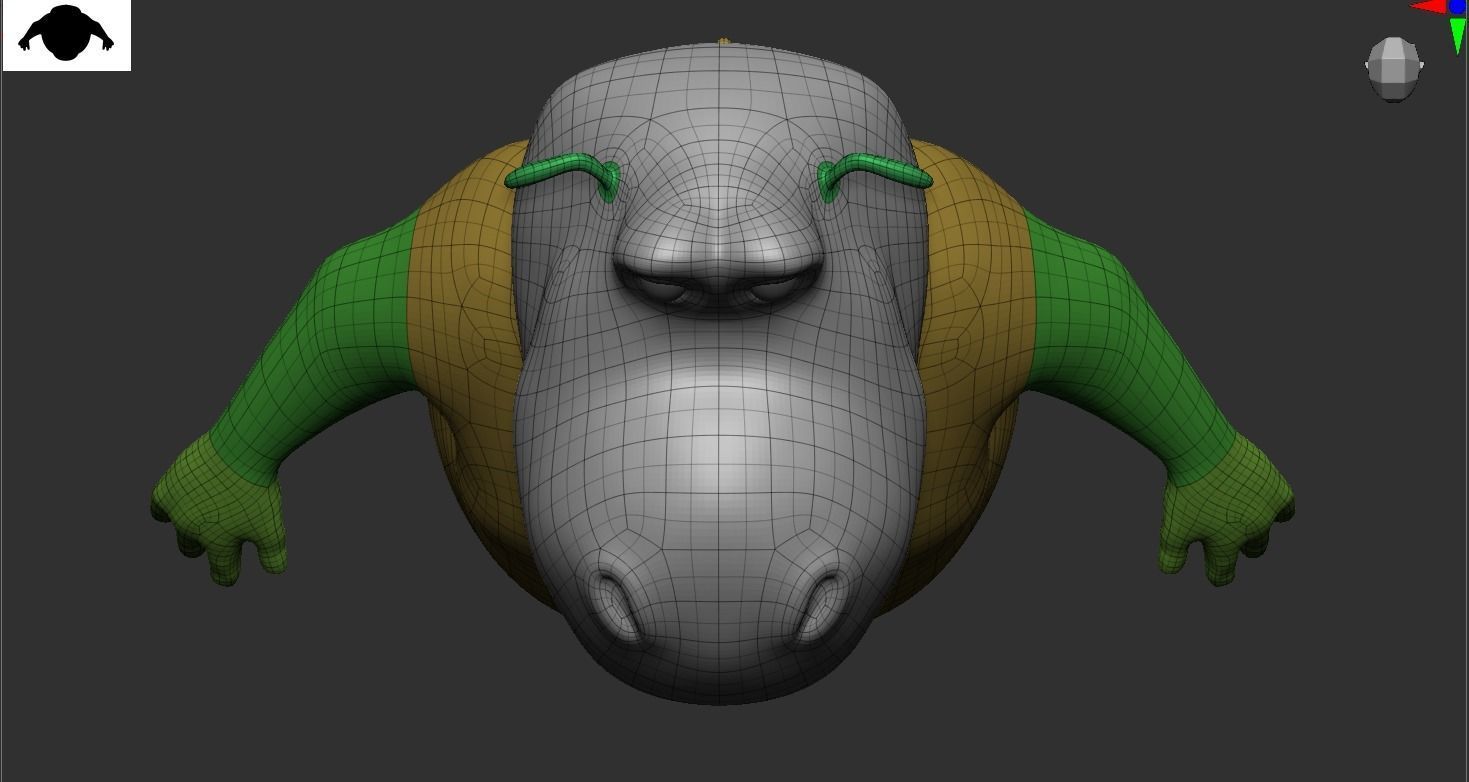Click the green Y axis cone
The height and width of the screenshot is (782, 1469).
tap(1458, 36)
